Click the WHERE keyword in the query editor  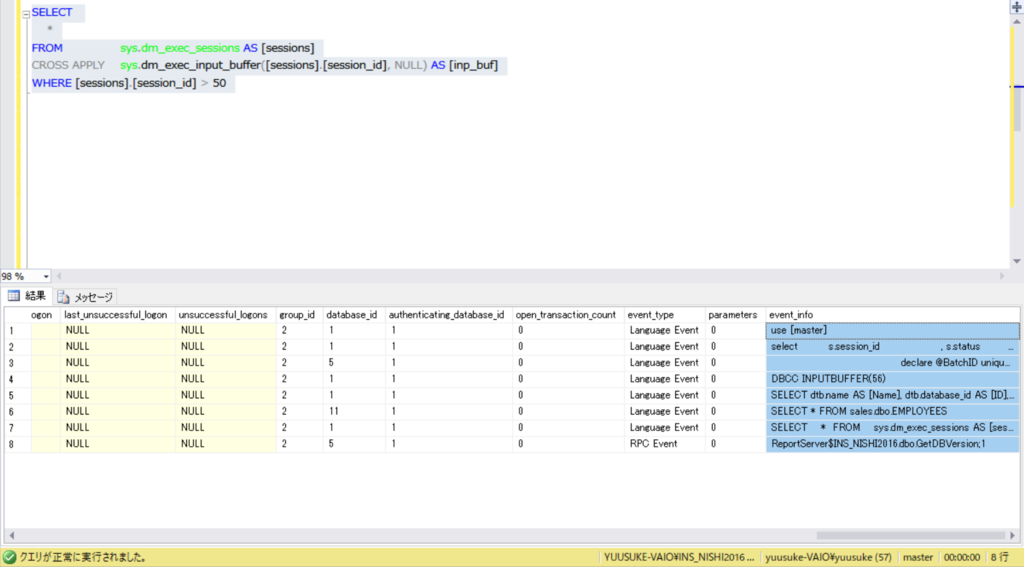(52, 83)
